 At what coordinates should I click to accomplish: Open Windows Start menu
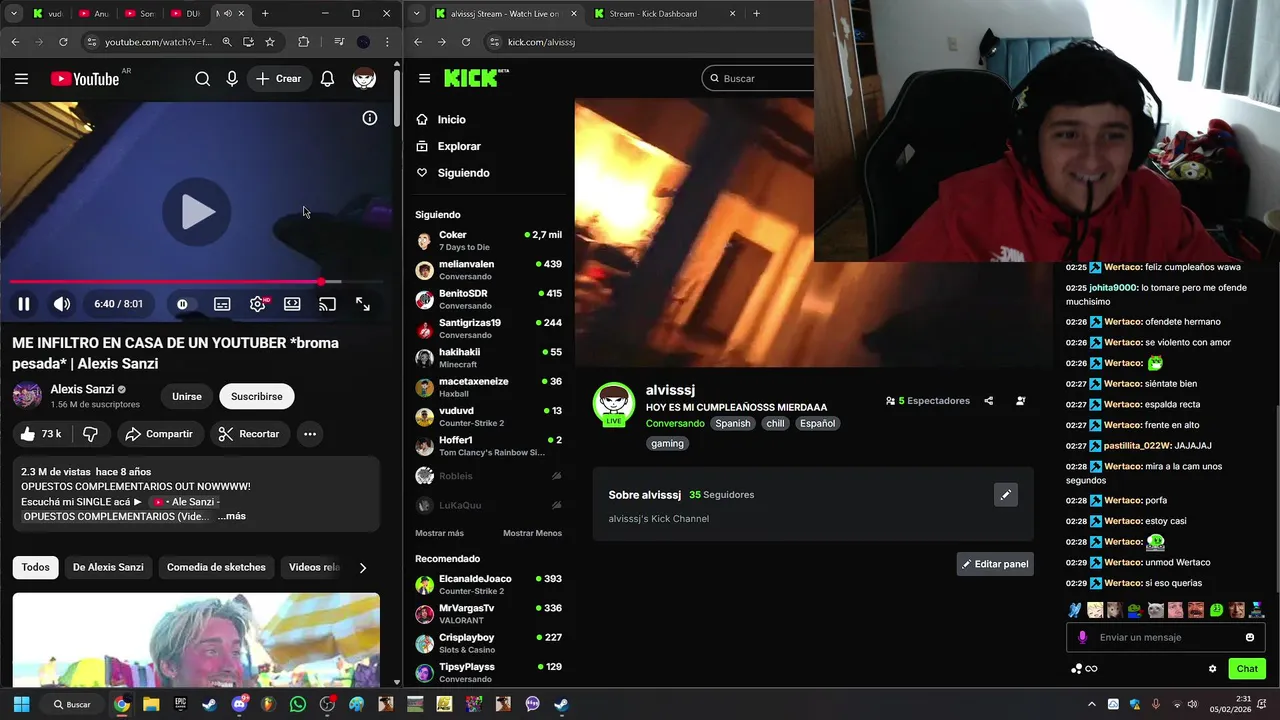(21, 704)
